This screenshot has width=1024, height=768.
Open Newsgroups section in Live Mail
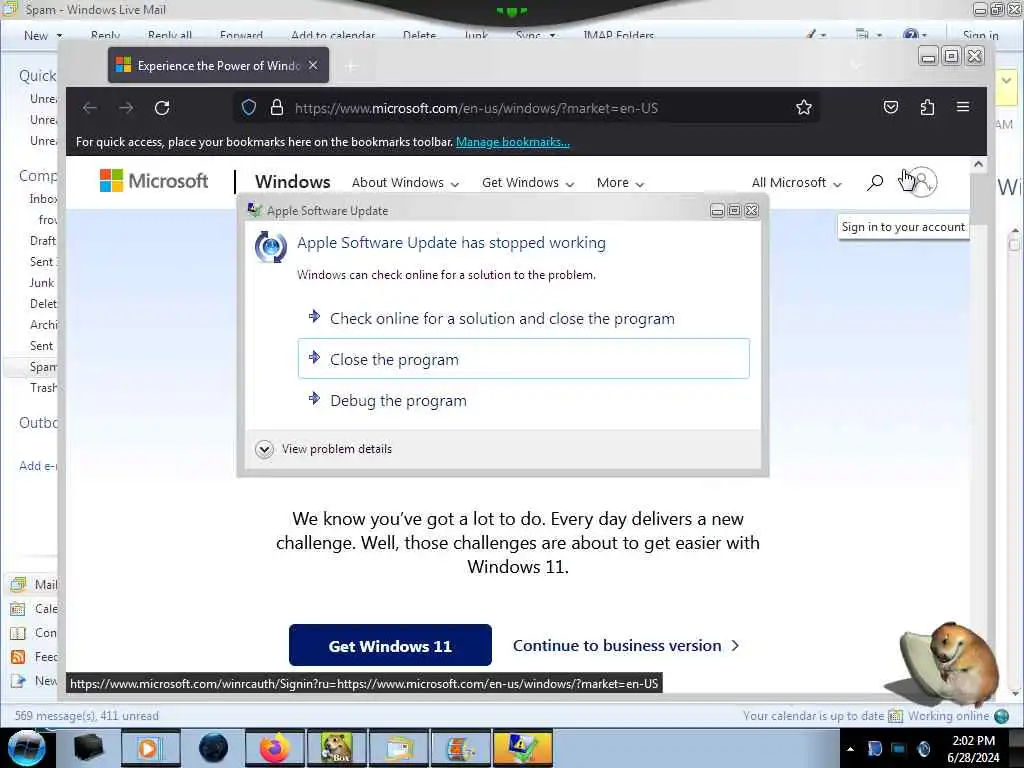coord(34,681)
